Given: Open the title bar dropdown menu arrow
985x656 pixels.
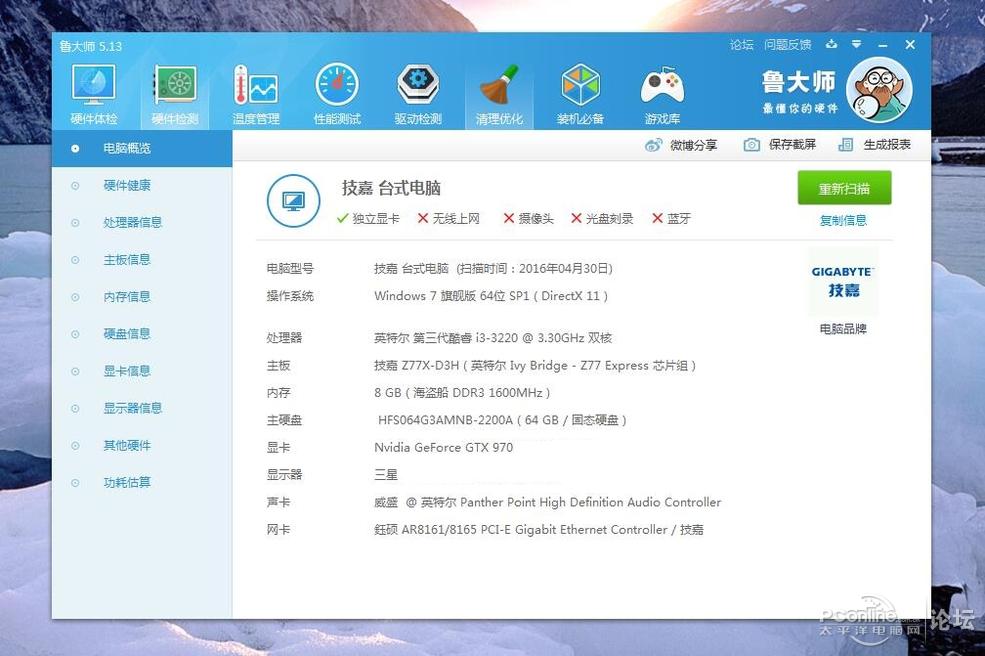Looking at the screenshot, I should pos(856,44).
